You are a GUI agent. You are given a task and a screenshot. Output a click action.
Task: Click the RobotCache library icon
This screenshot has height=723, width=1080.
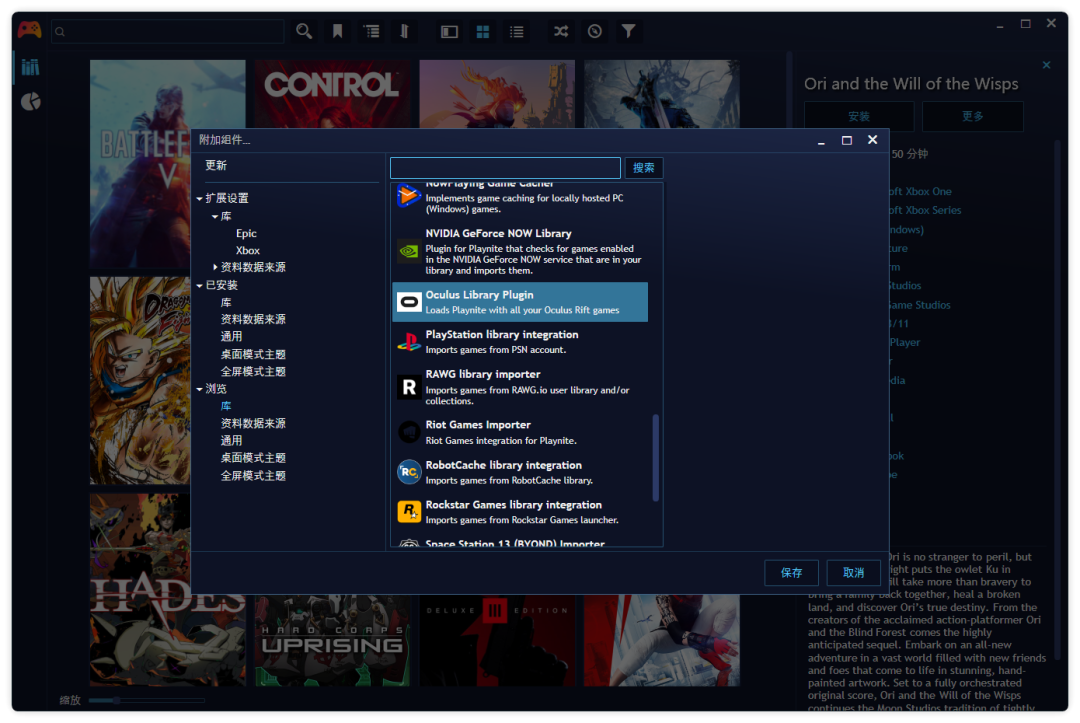click(408, 472)
